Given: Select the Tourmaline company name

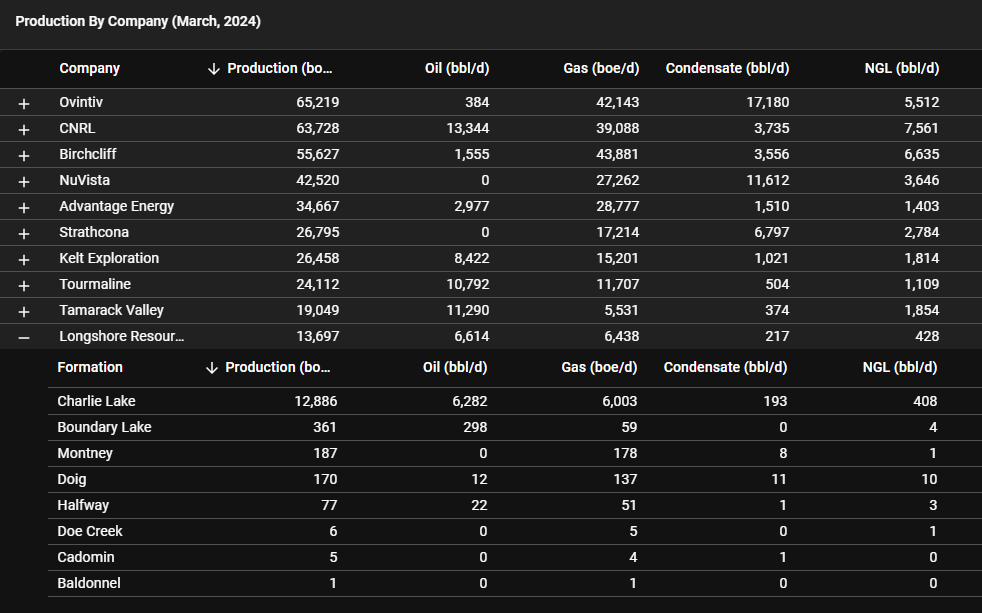Looking at the screenshot, I should click(x=95, y=284).
